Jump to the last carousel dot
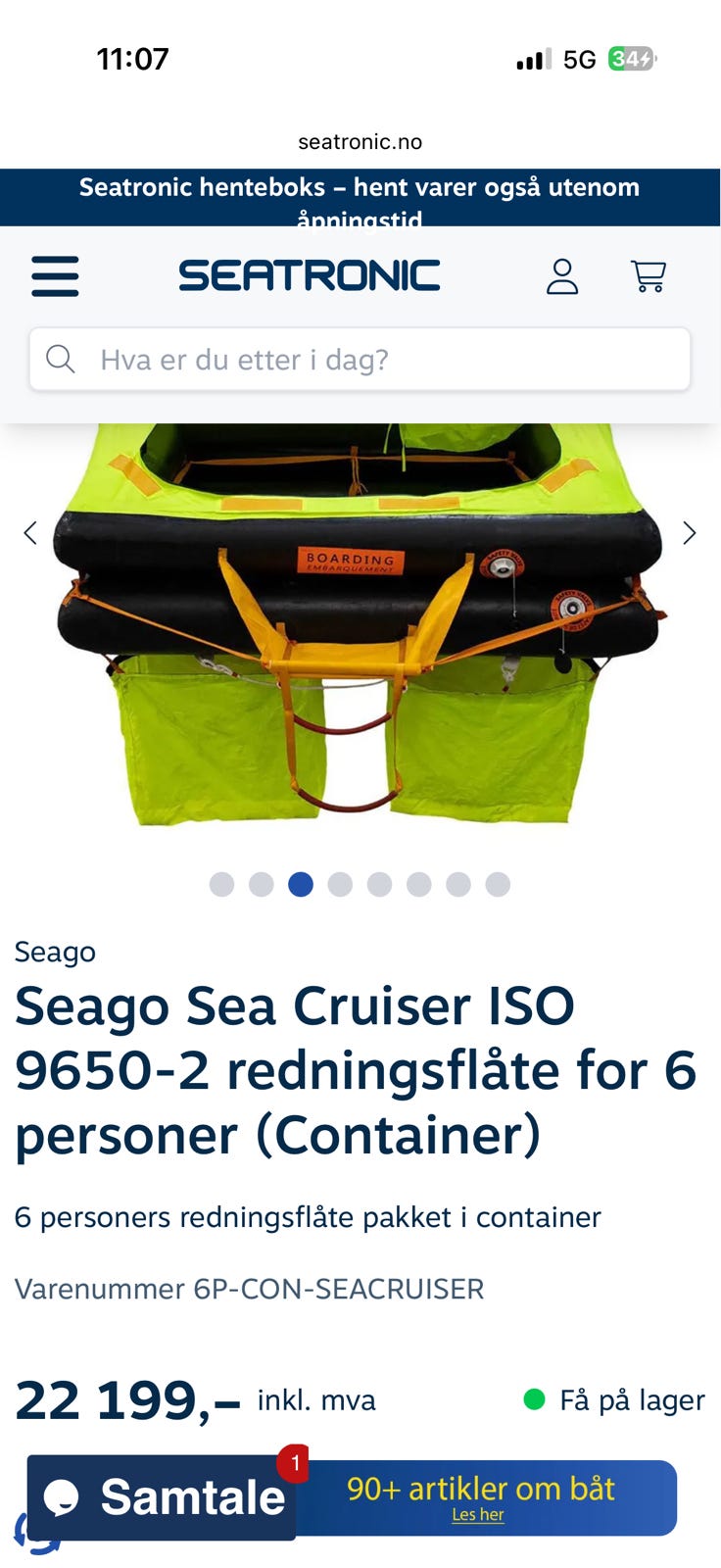The height and width of the screenshot is (1568, 721). point(498,884)
